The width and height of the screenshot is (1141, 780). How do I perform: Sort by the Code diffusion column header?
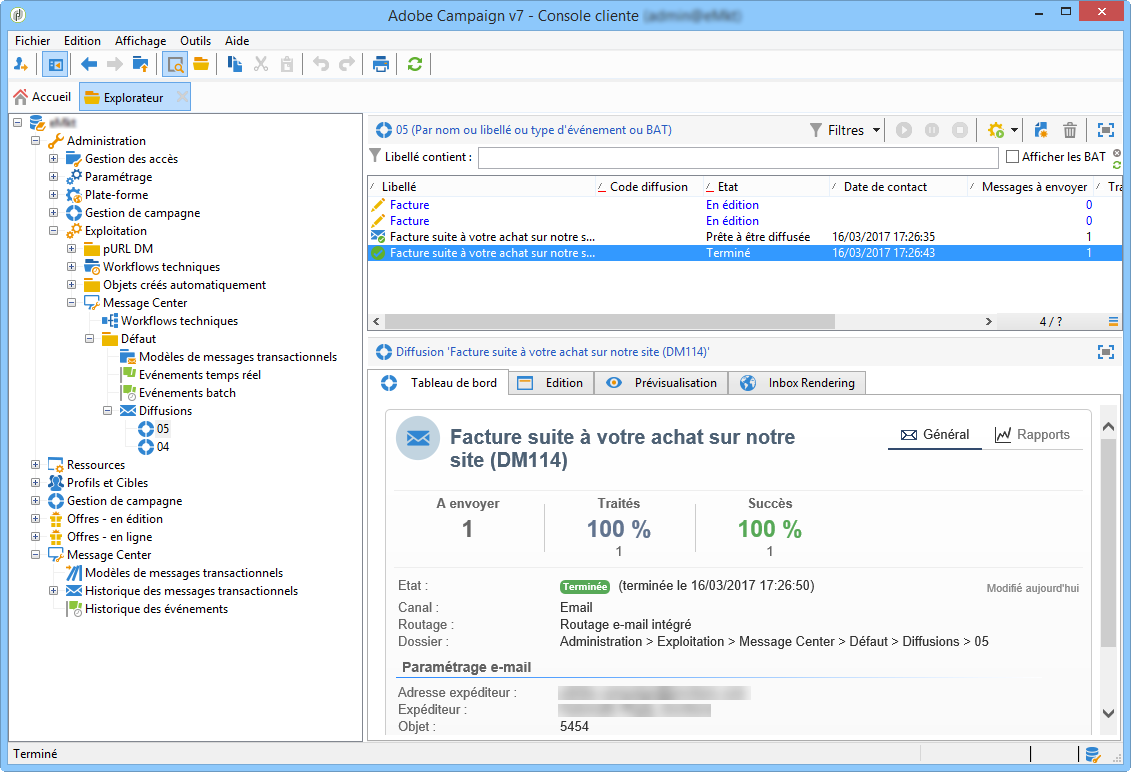[x=648, y=187]
